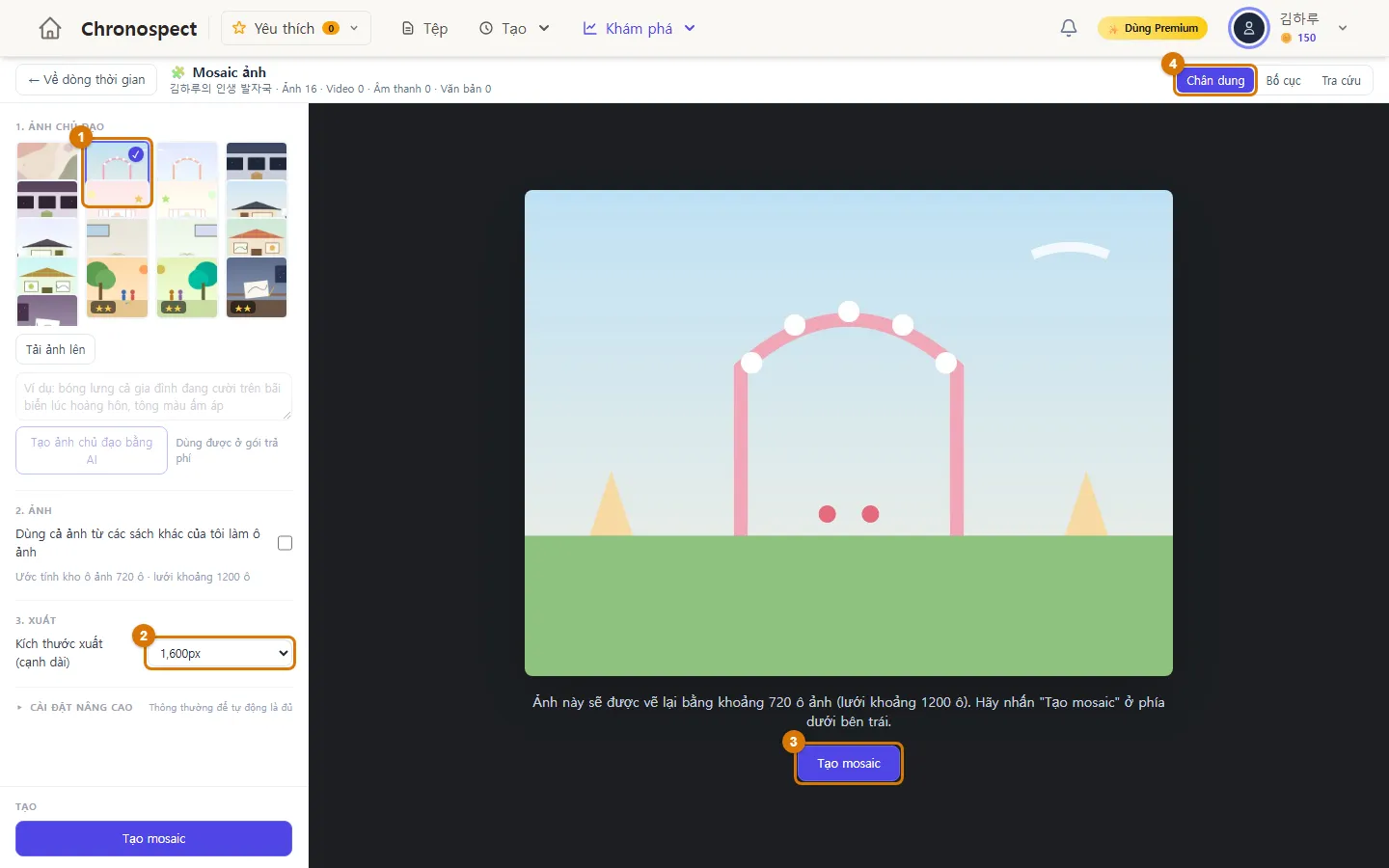Viewport: 1389px width, 868px height.
Task: Open the Yêu thích favorites dropdown
Action: (x=296, y=29)
